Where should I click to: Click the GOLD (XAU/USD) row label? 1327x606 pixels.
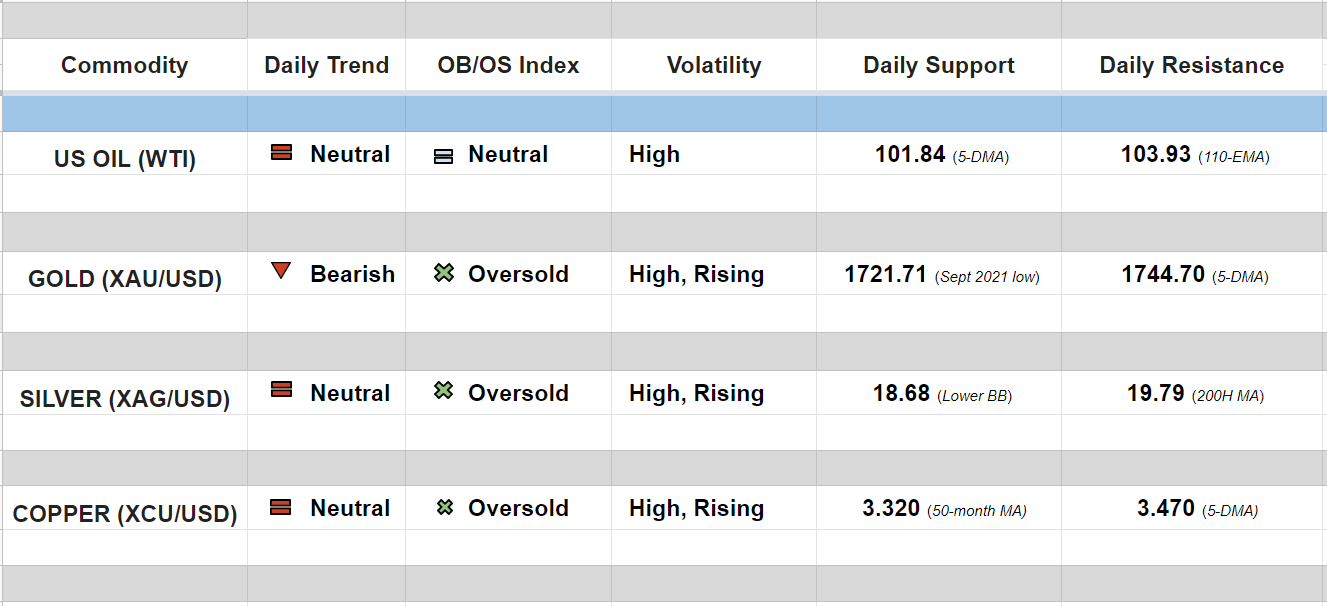point(125,278)
